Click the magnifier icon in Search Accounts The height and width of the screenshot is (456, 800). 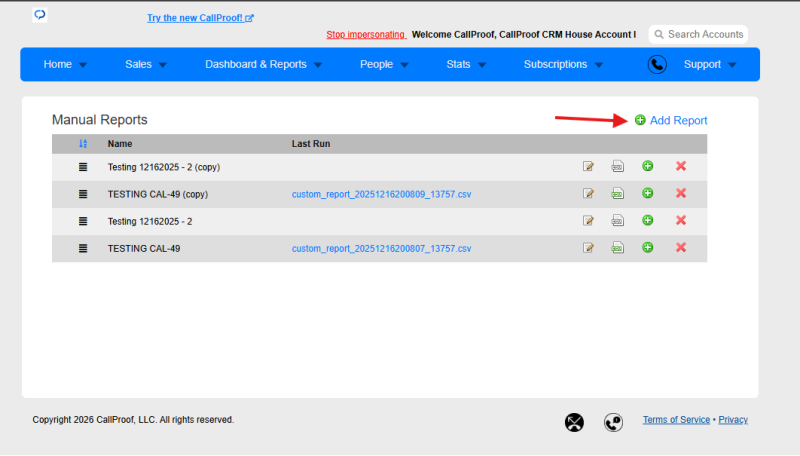point(659,34)
